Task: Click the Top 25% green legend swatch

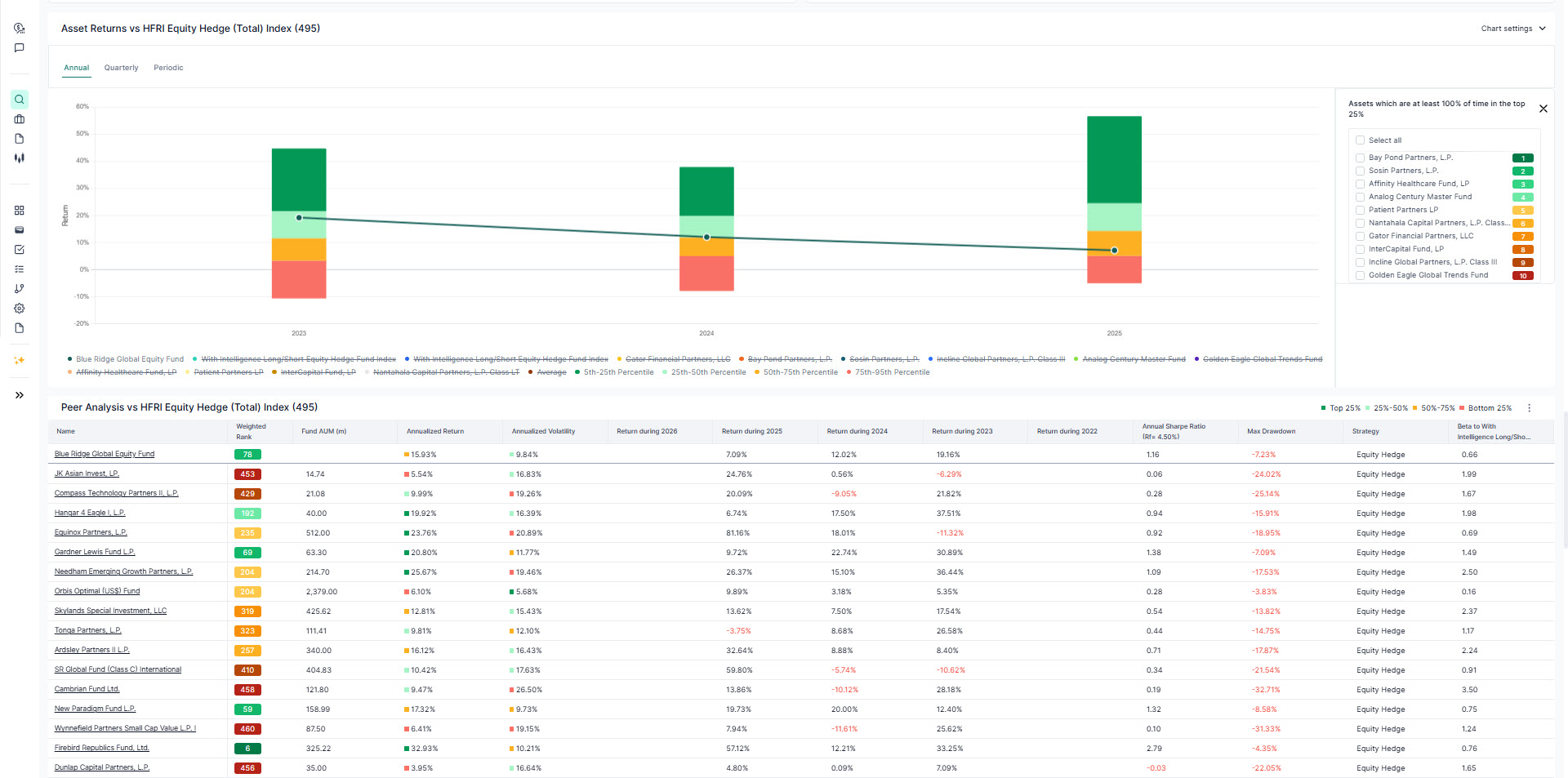Action: (x=1324, y=407)
